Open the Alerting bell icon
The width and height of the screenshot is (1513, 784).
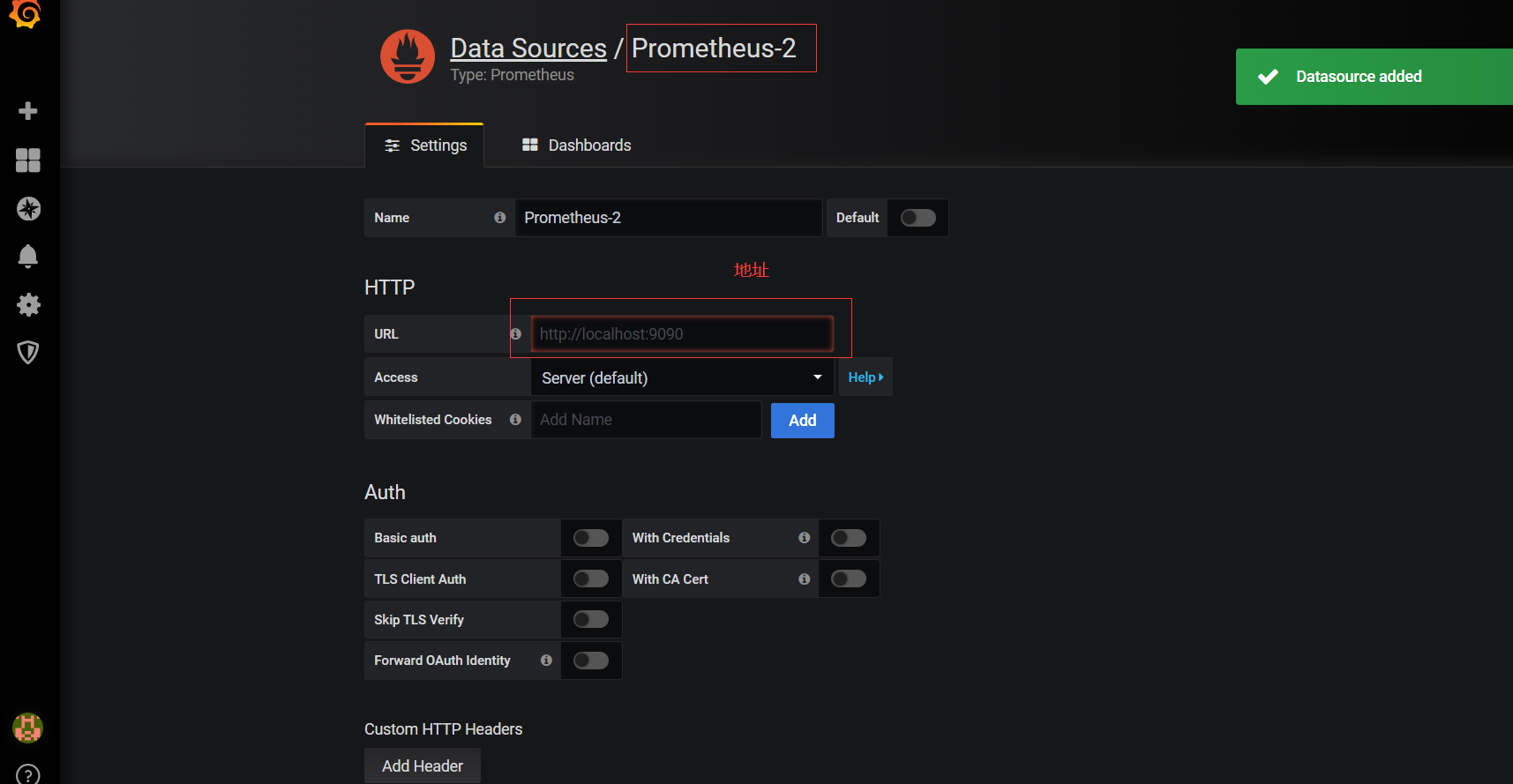click(x=28, y=257)
